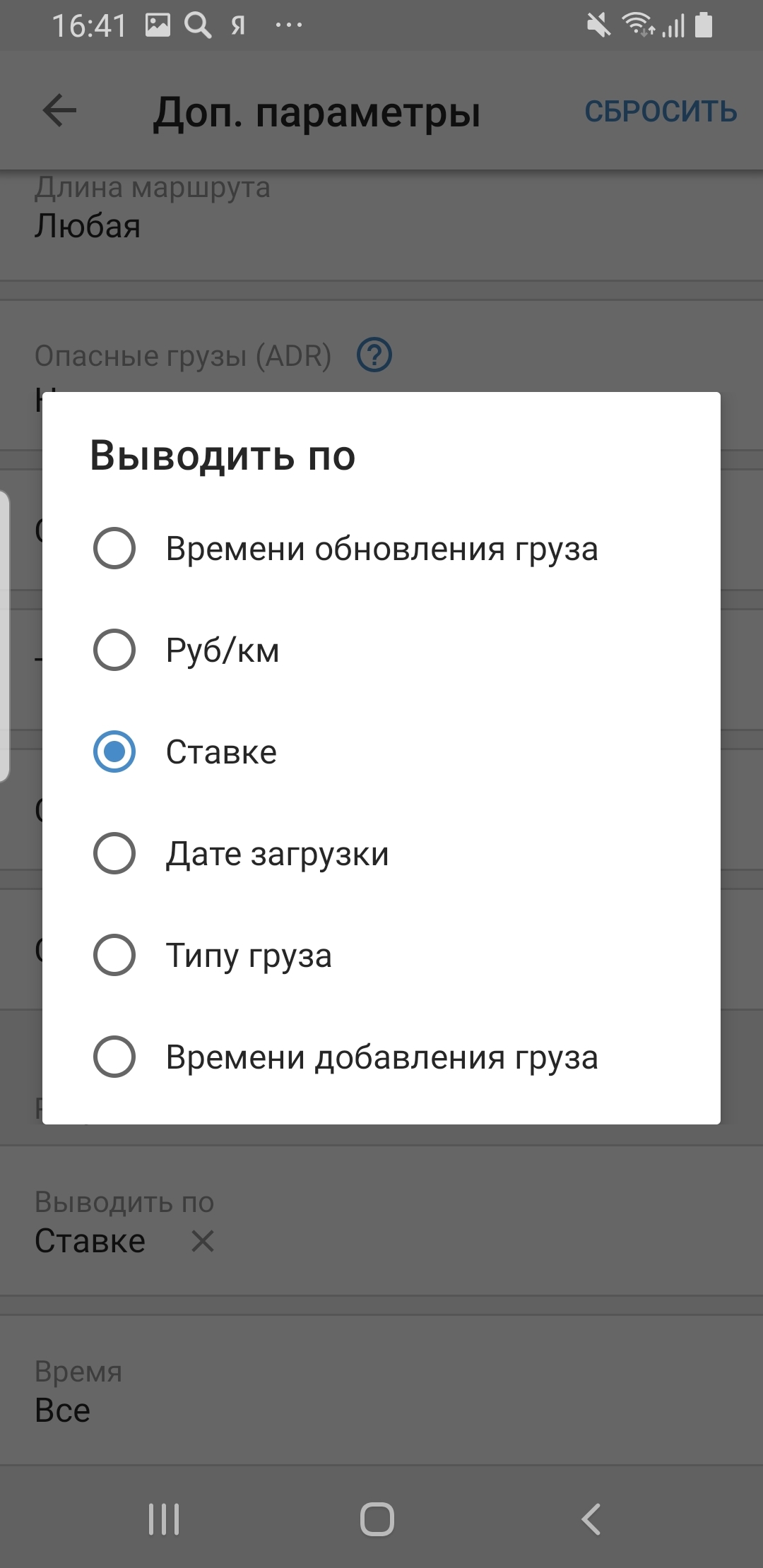Image resolution: width=763 pixels, height=1568 pixels.
Task: Choose the 'Руб/км' radio option
Action: tap(114, 650)
